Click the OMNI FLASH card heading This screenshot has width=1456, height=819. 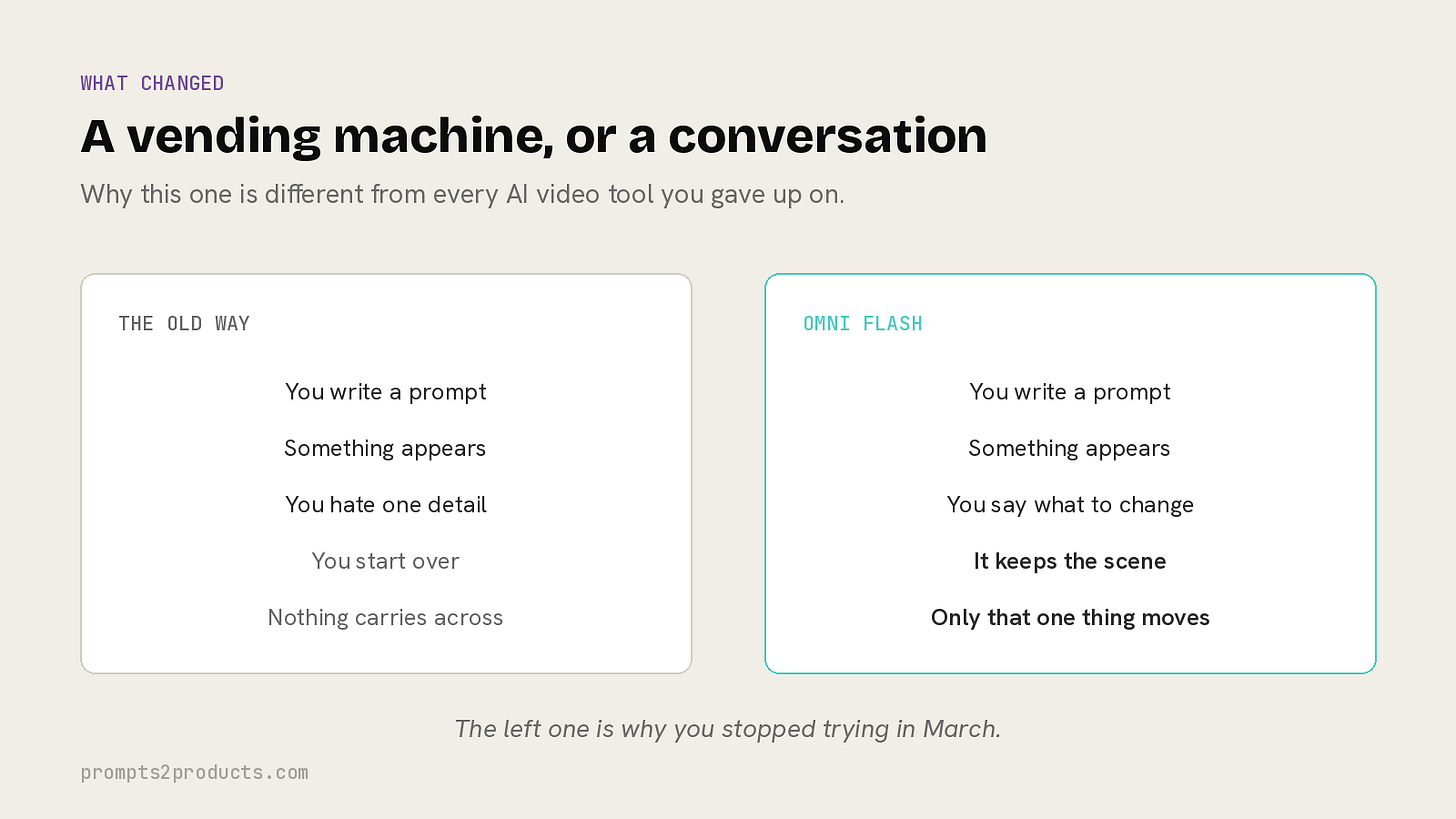(x=863, y=323)
